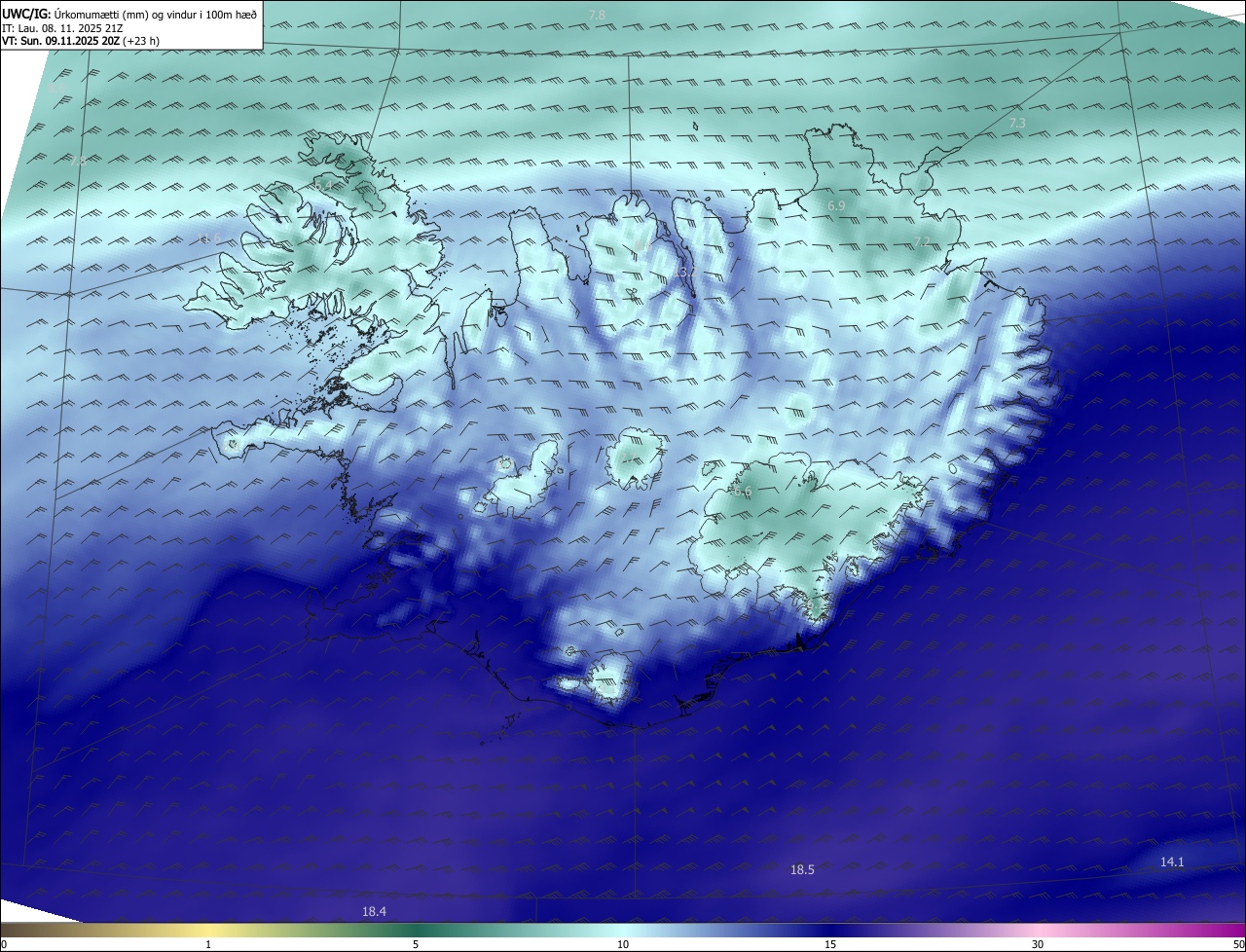Click the 0 tick on the color scale
This screenshot has width=1246, height=952.
[4, 944]
